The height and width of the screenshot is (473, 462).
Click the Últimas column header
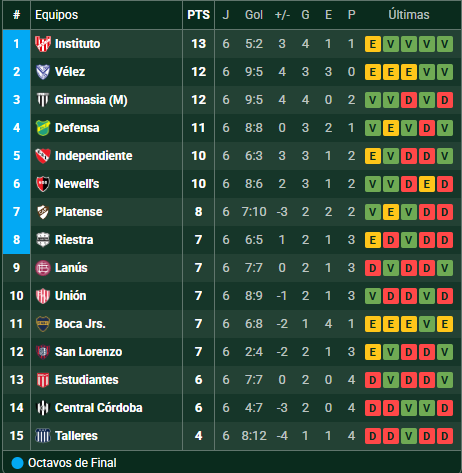click(409, 15)
